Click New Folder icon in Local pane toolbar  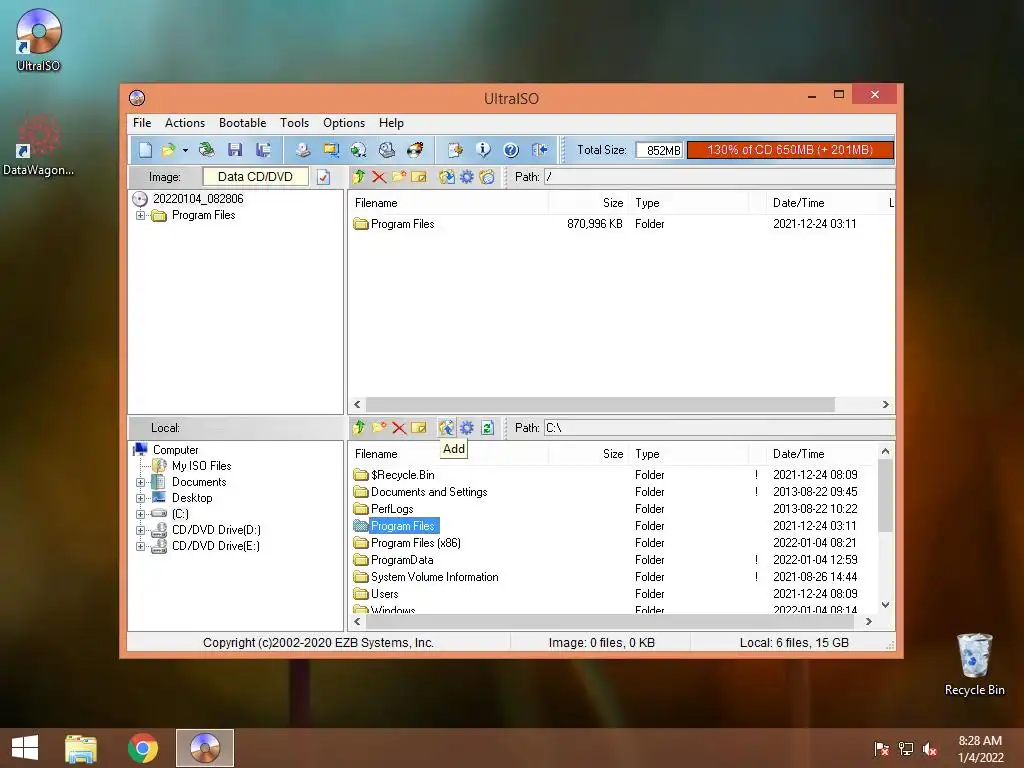[x=379, y=428]
